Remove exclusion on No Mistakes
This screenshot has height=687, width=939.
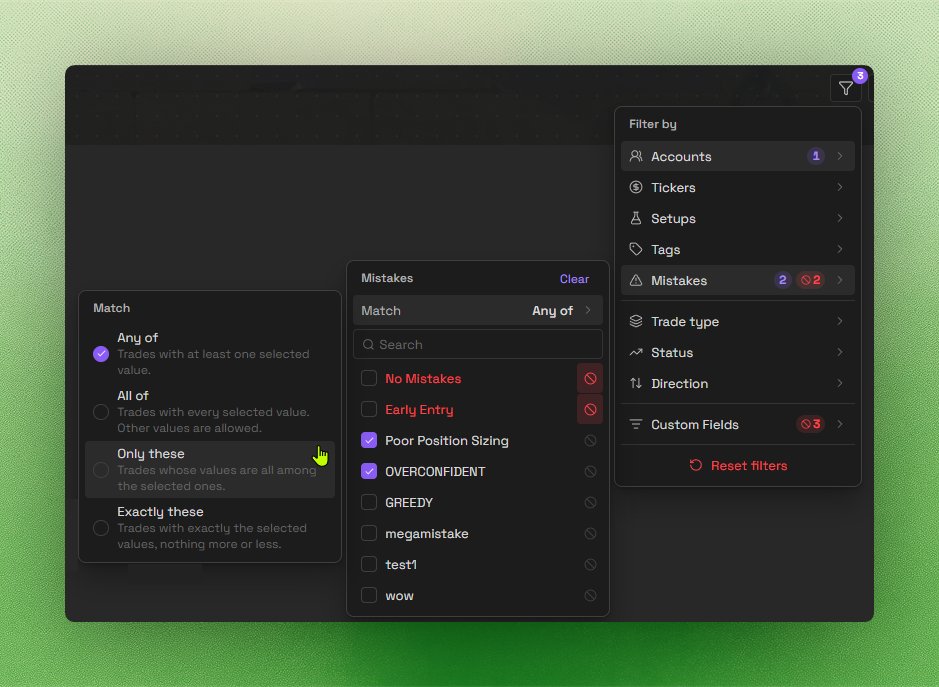(x=590, y=379)
